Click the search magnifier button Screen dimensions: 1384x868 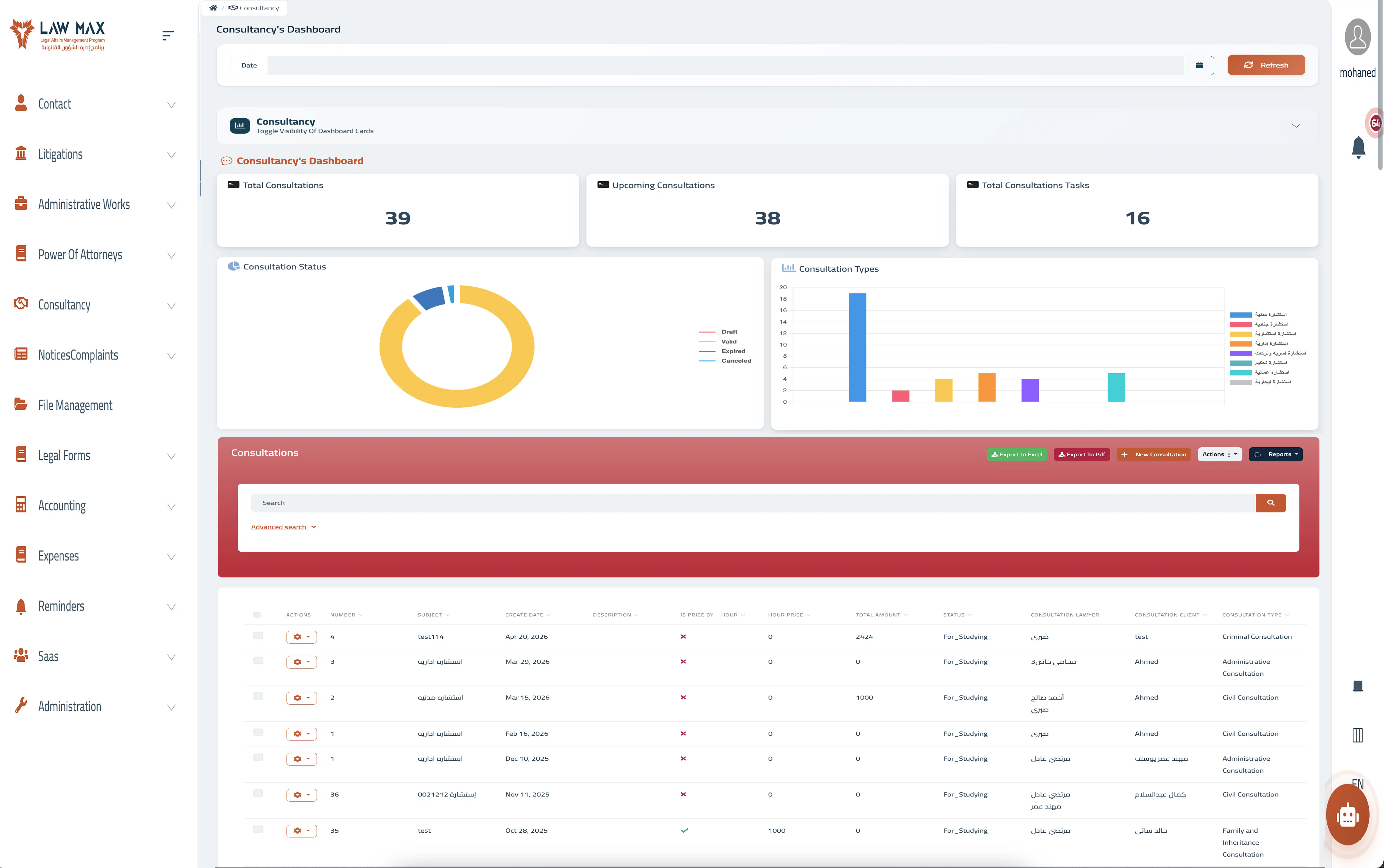(1270, 503)
